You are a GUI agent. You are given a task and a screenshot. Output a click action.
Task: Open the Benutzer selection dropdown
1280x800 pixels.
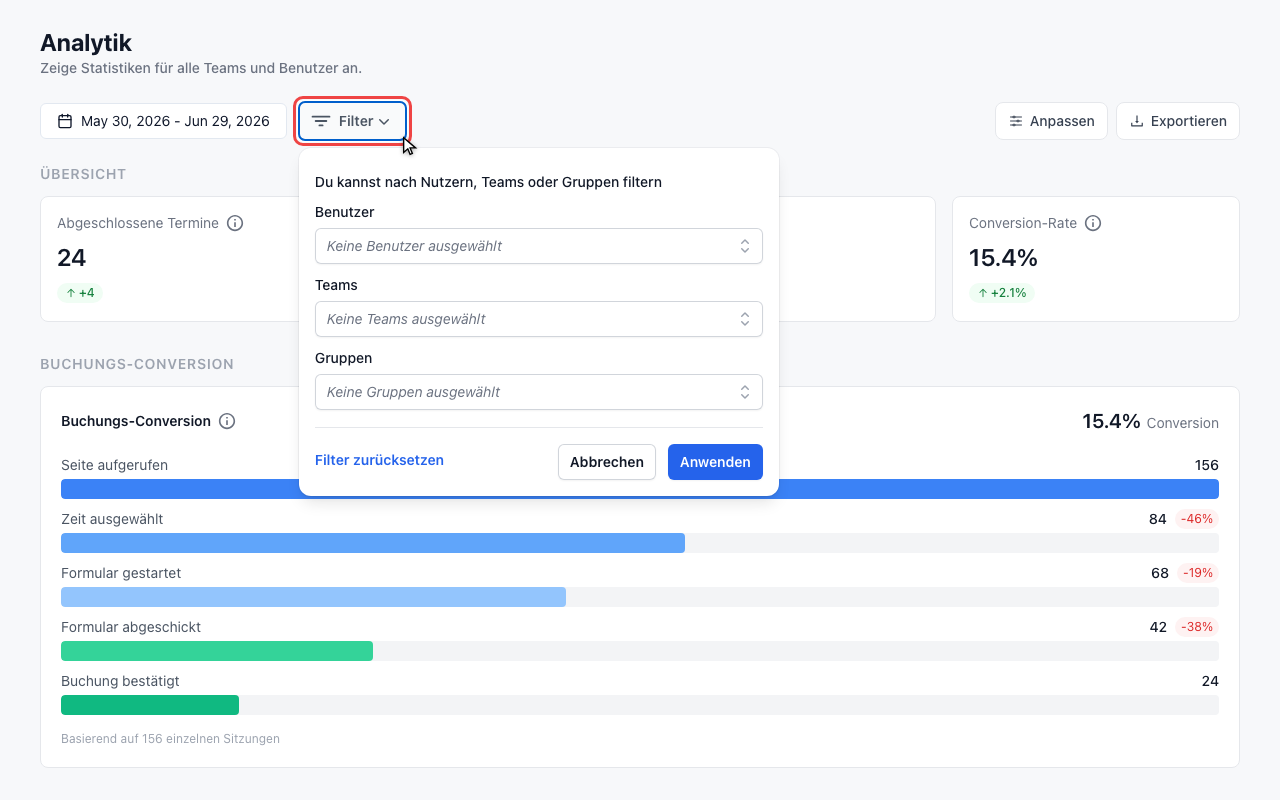tap(539, 246)
